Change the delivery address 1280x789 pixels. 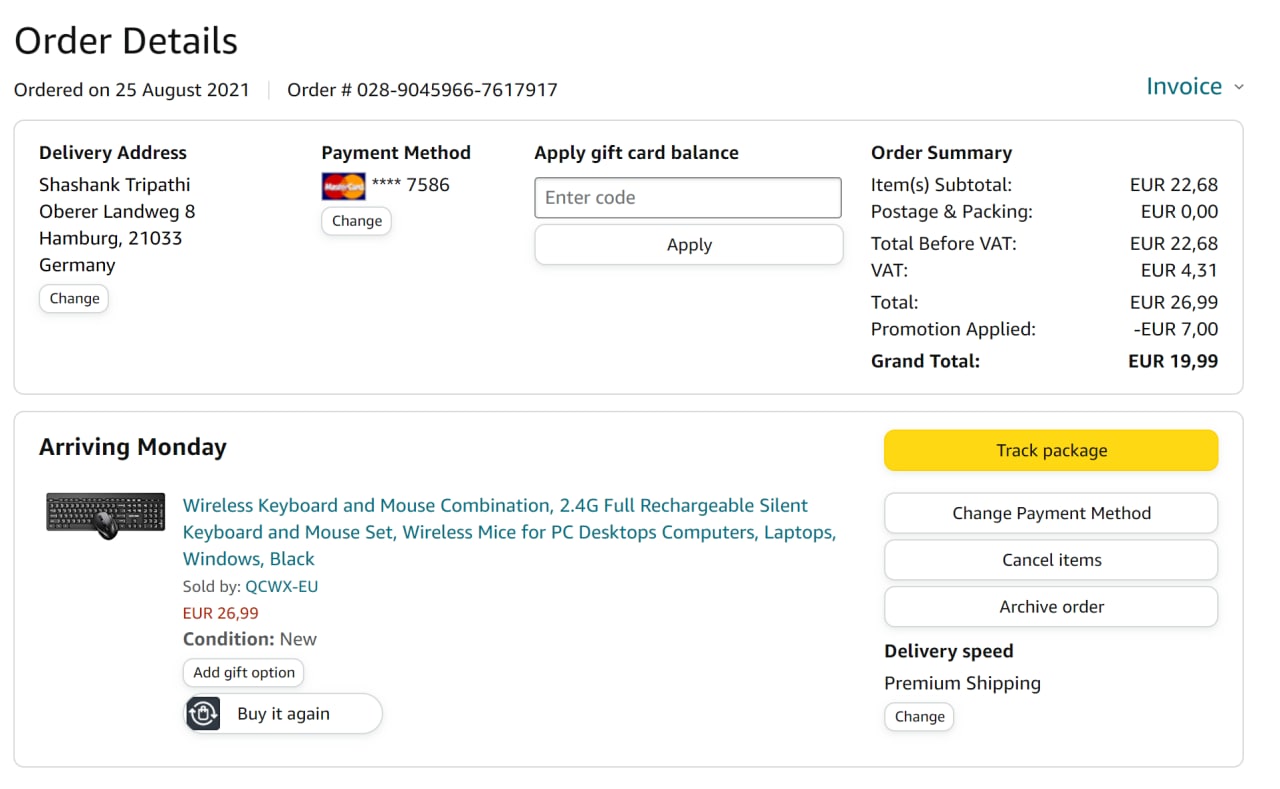[x=74, y=299]
